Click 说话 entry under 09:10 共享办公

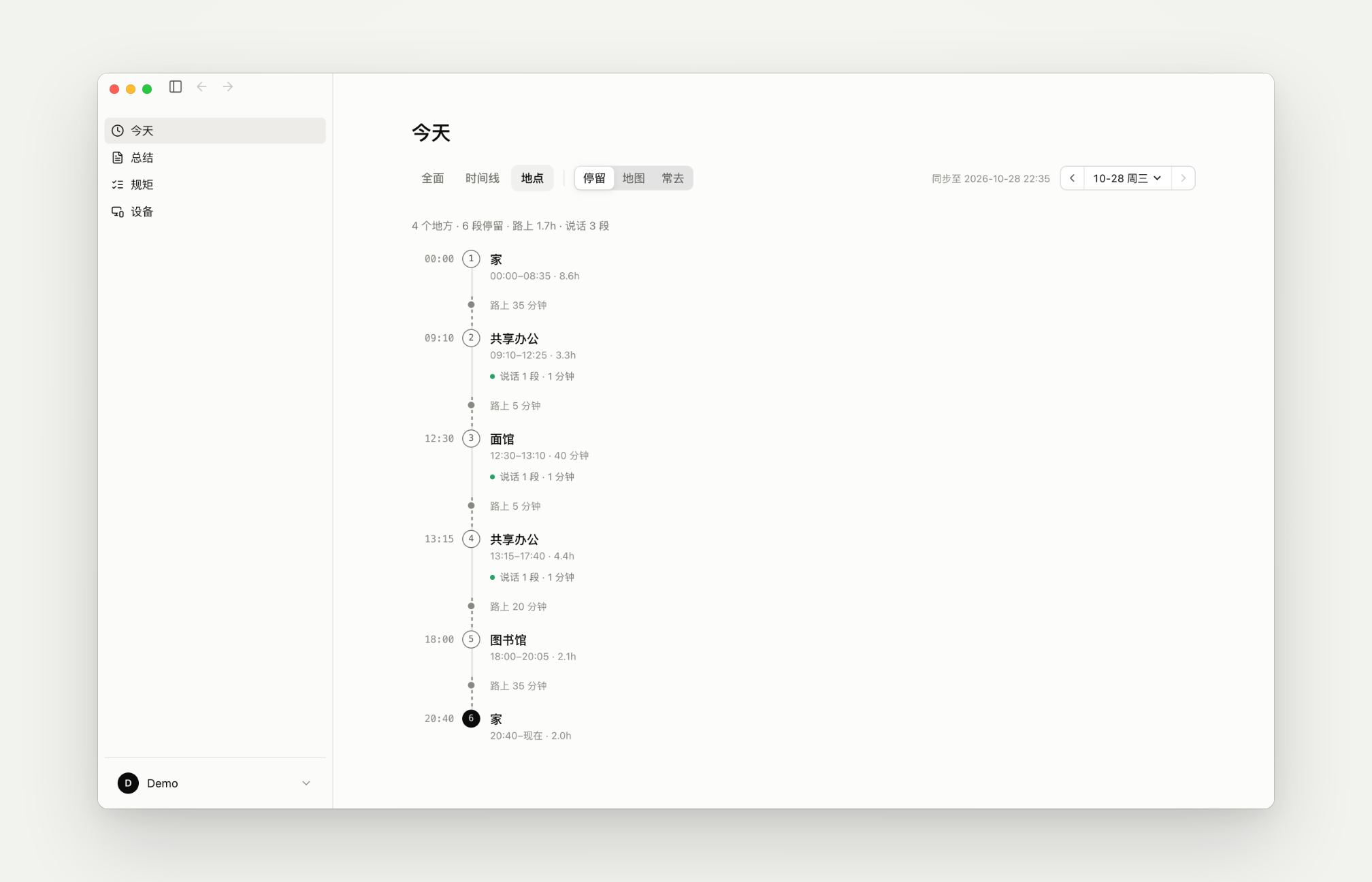click(532, 376)
